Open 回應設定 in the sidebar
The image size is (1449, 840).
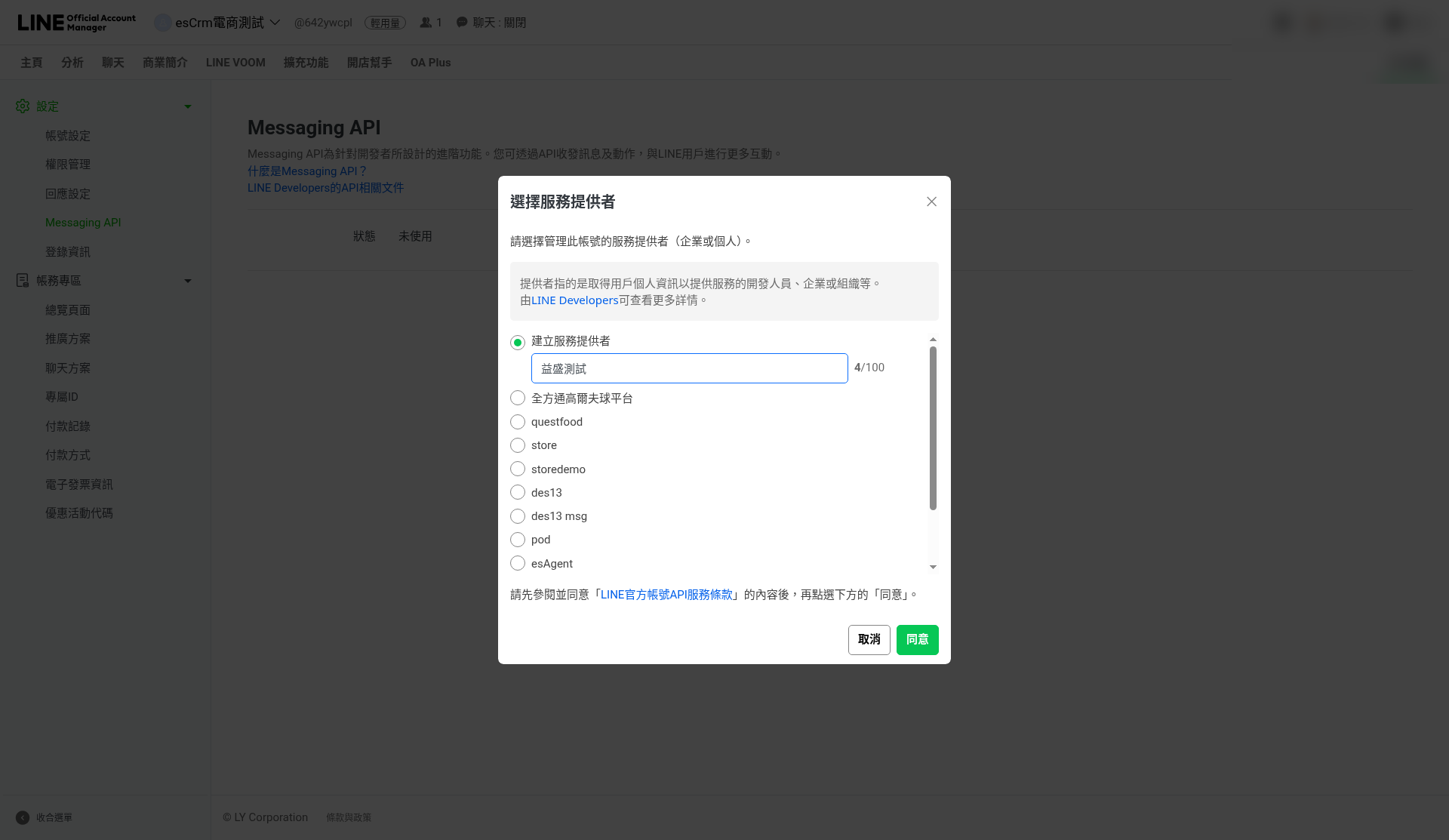[68, 194]
